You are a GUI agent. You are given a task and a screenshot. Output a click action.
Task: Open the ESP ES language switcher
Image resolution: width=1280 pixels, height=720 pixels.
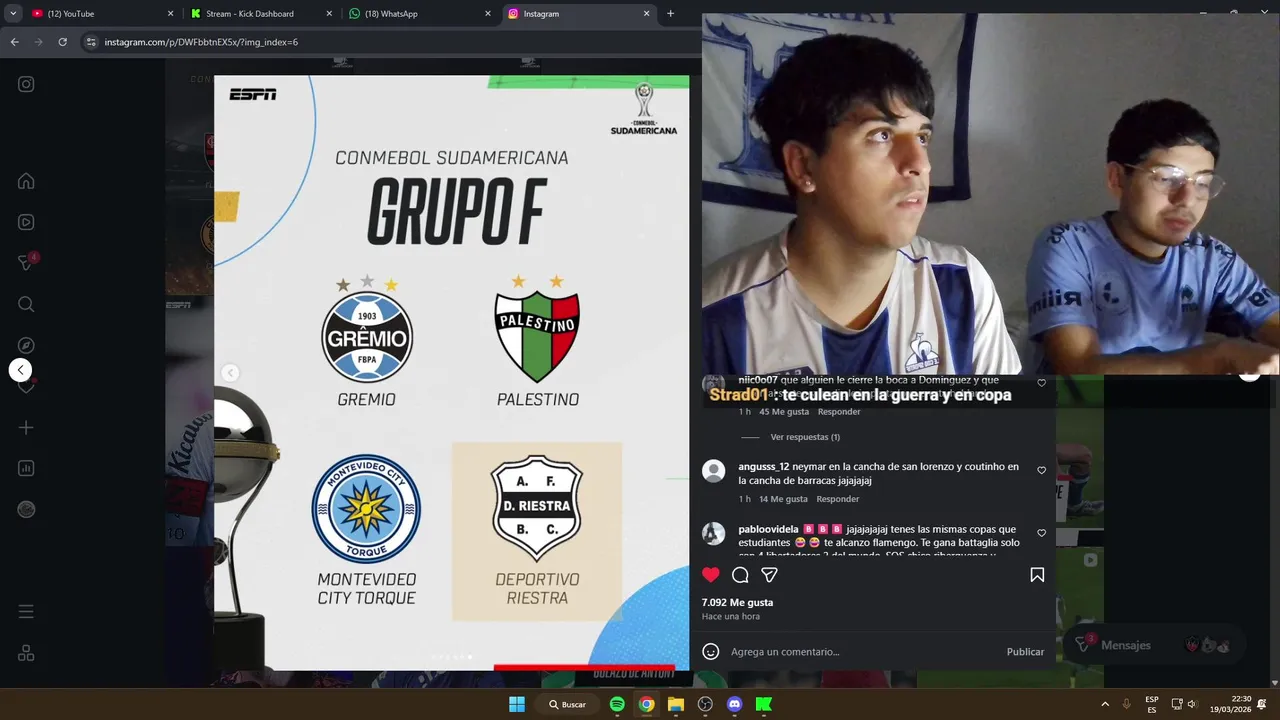point(1152,704)
